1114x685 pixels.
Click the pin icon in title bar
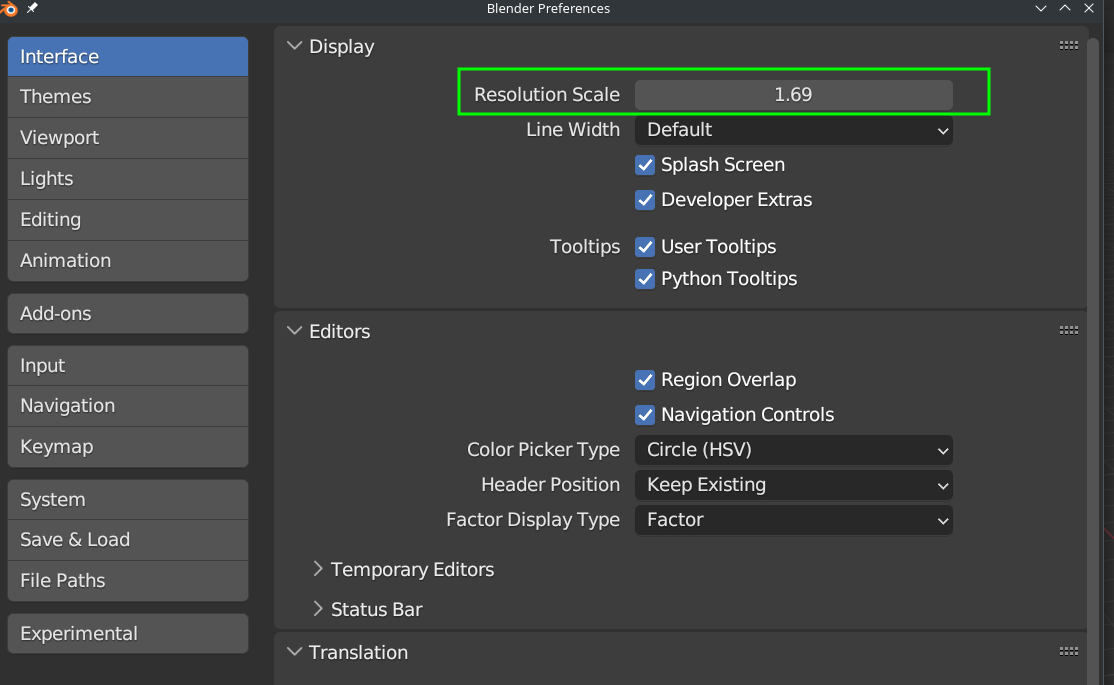[32, 8]
